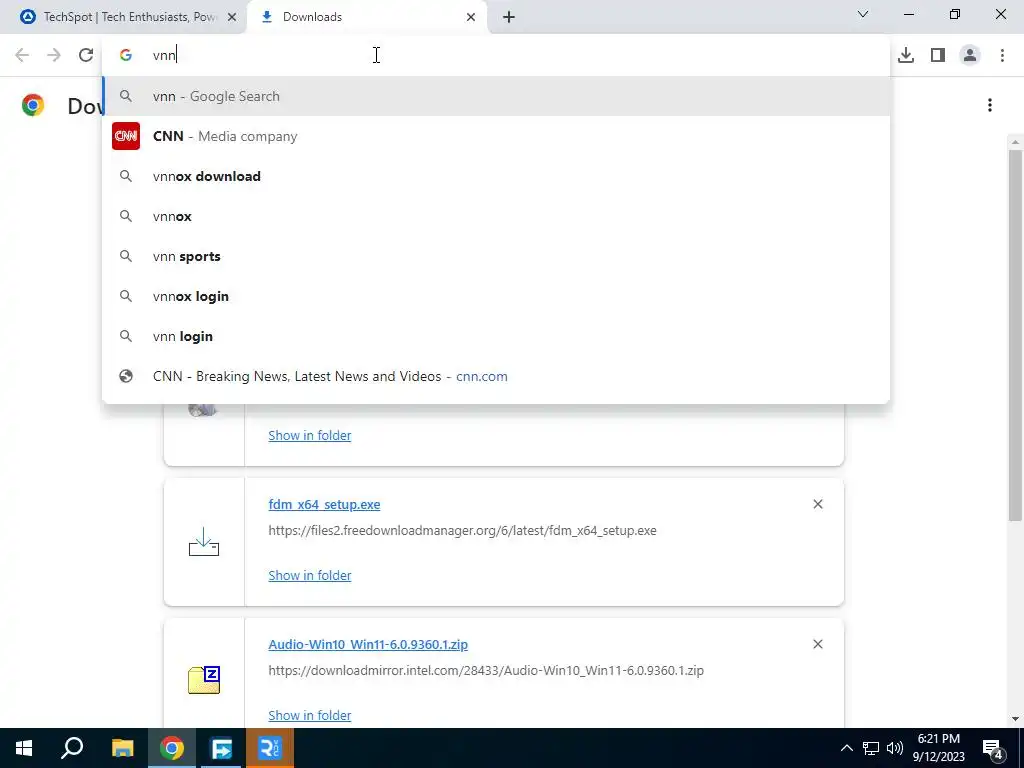This screenshot has width=1024, height=768.
Task: Select the Downloads tab
Action: (x=367, y=17)
